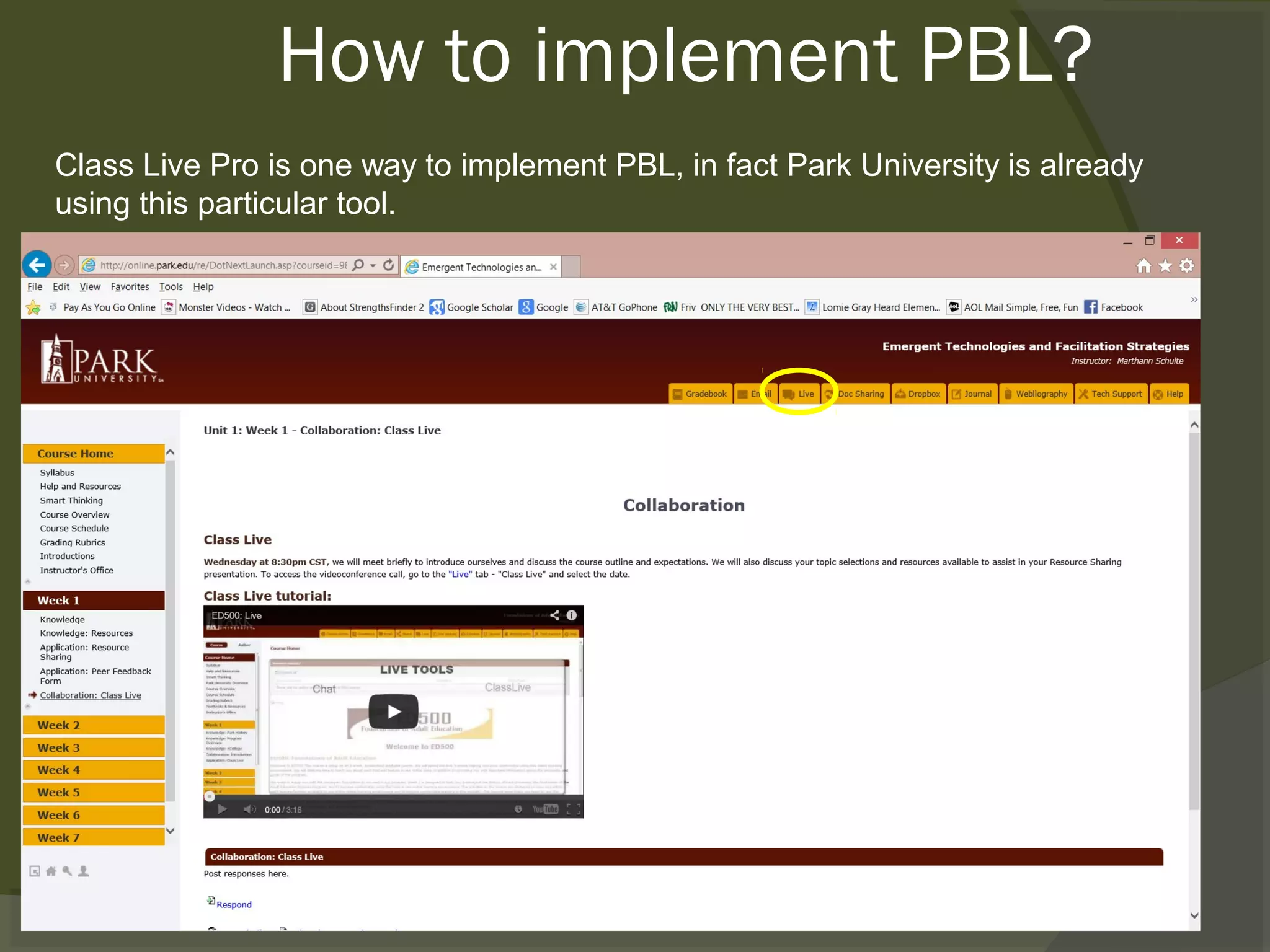Screen dimensions: 1270x952
Task: Expand Week 3 section
Action: [x=94, y=748]
